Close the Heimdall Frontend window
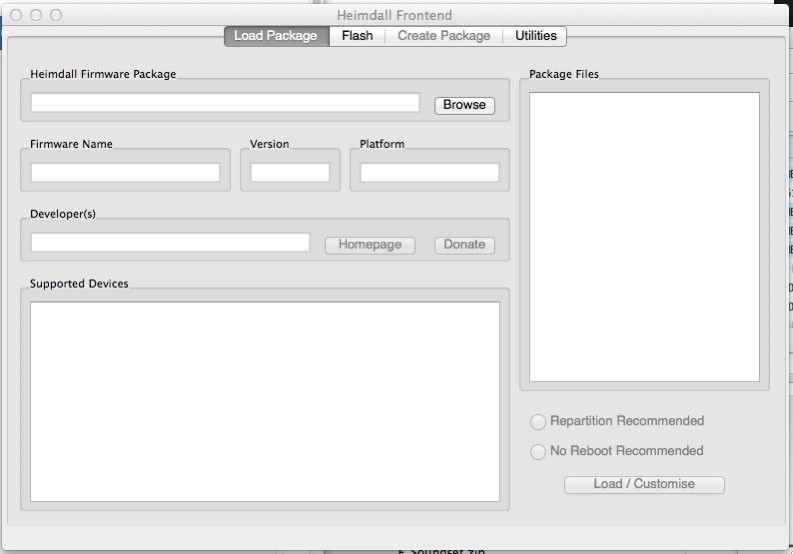793x554 pixels. [x=16, y=15]
